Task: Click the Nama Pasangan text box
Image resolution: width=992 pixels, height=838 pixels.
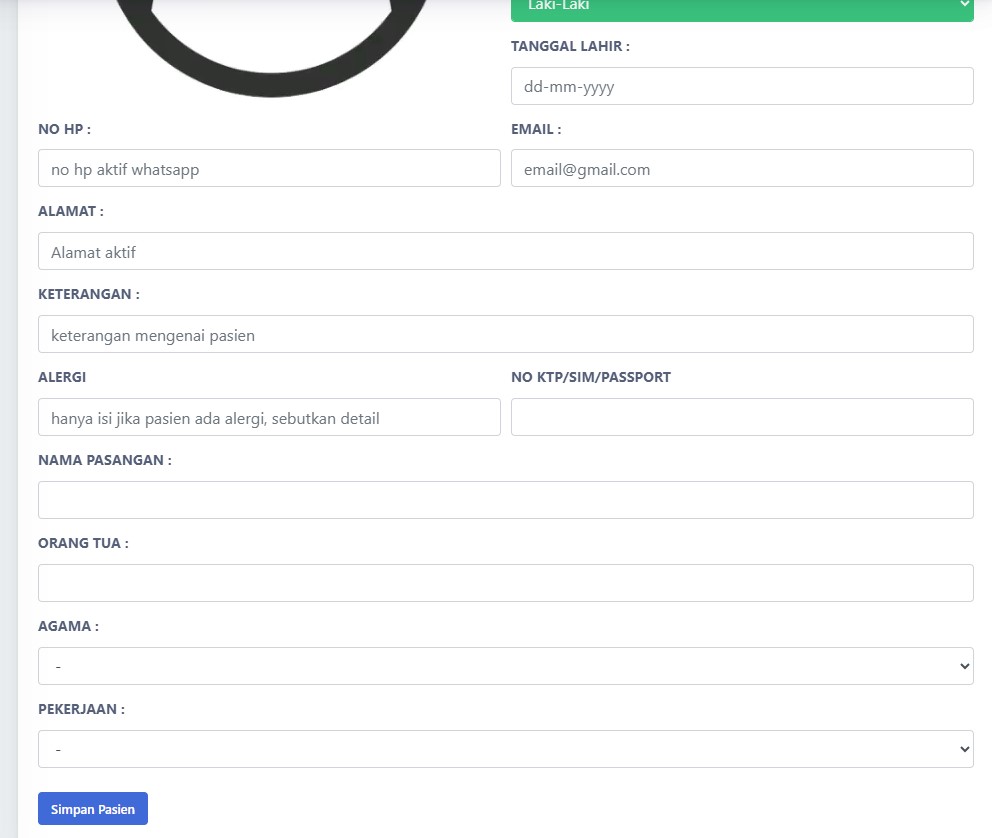Action: coord(505,500)
